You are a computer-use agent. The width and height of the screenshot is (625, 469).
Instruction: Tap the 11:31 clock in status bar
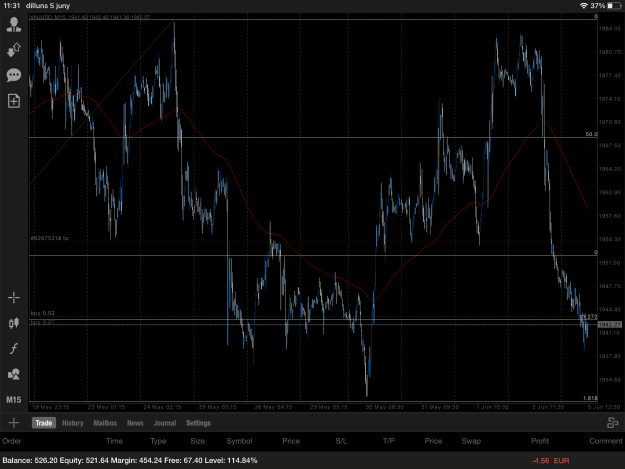click(x=12, y=6)
